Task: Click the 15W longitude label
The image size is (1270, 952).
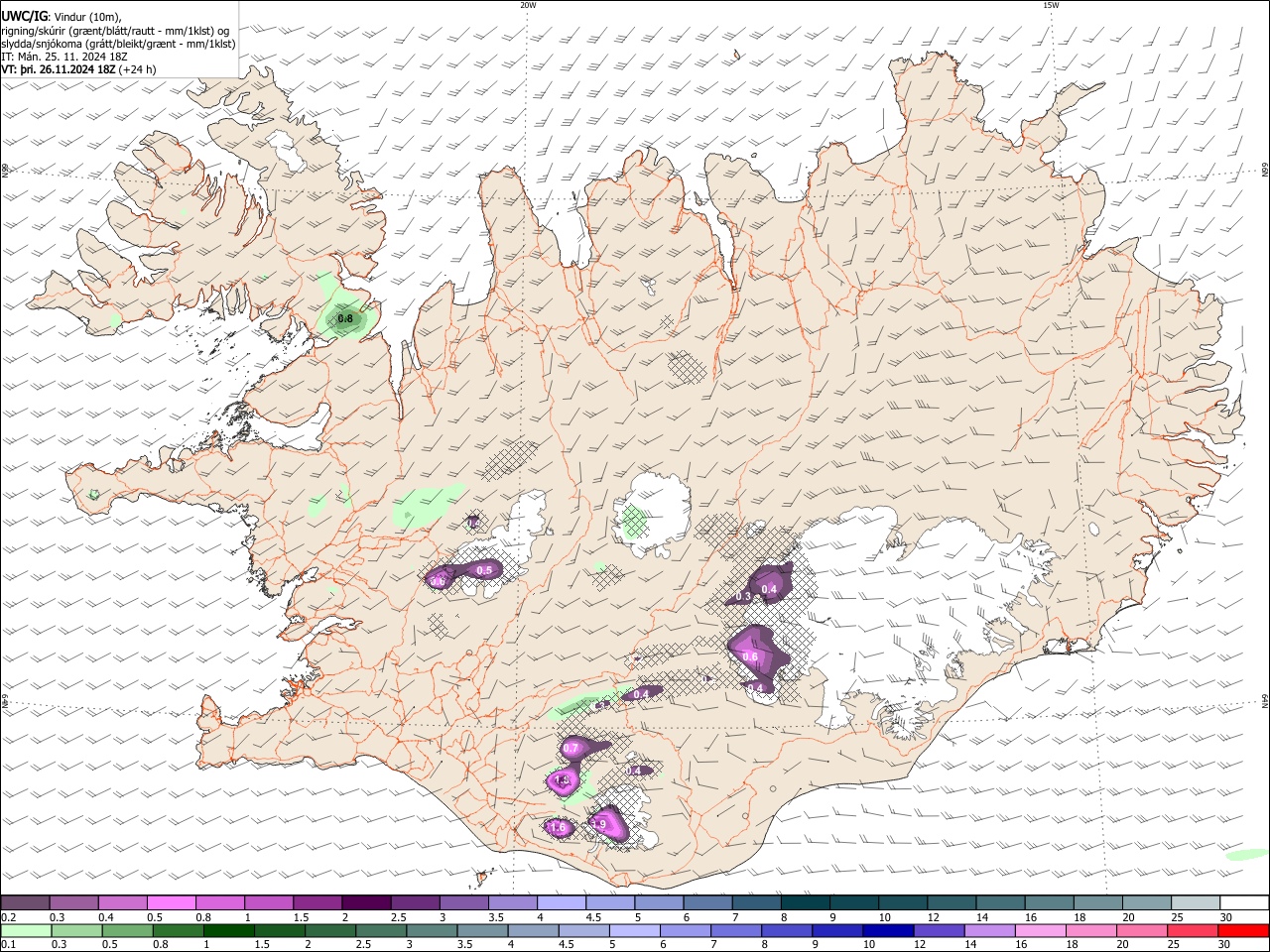Action: point(1051,5)
